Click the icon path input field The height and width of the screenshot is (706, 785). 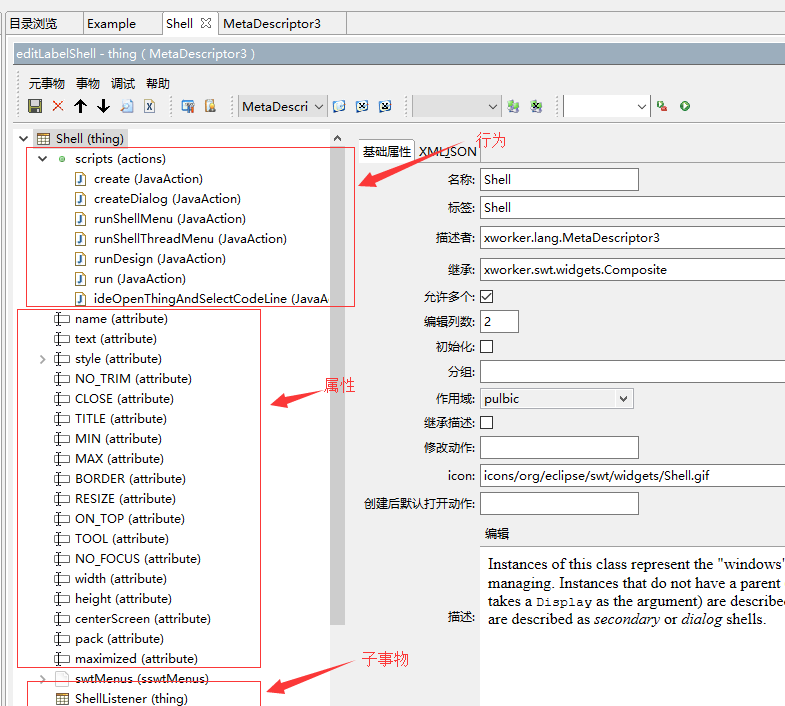pos(632,475)
